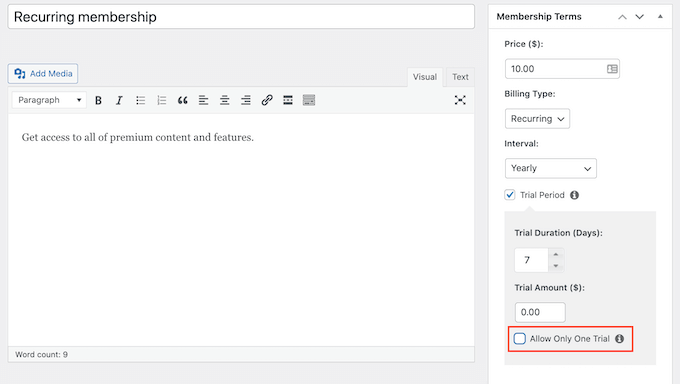This screenshot has height=384, width=680.
Task: Open the Interval Yearly dropdown
Action: (x=551, y=168)
